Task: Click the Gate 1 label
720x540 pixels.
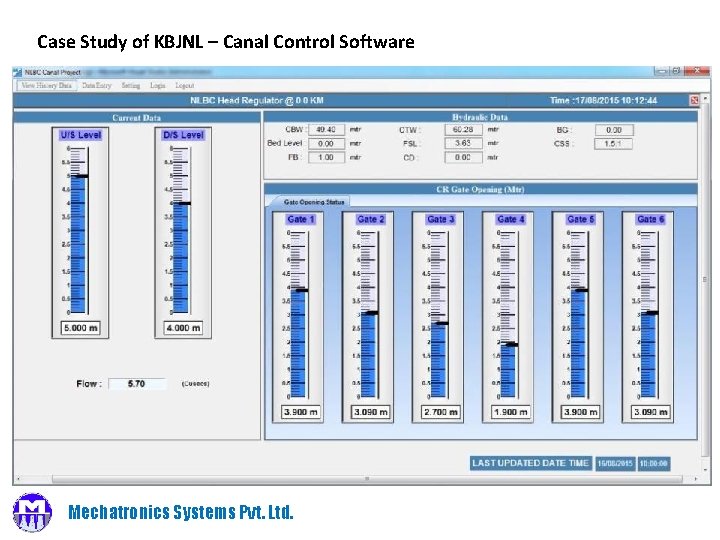Action: (301, 219)
